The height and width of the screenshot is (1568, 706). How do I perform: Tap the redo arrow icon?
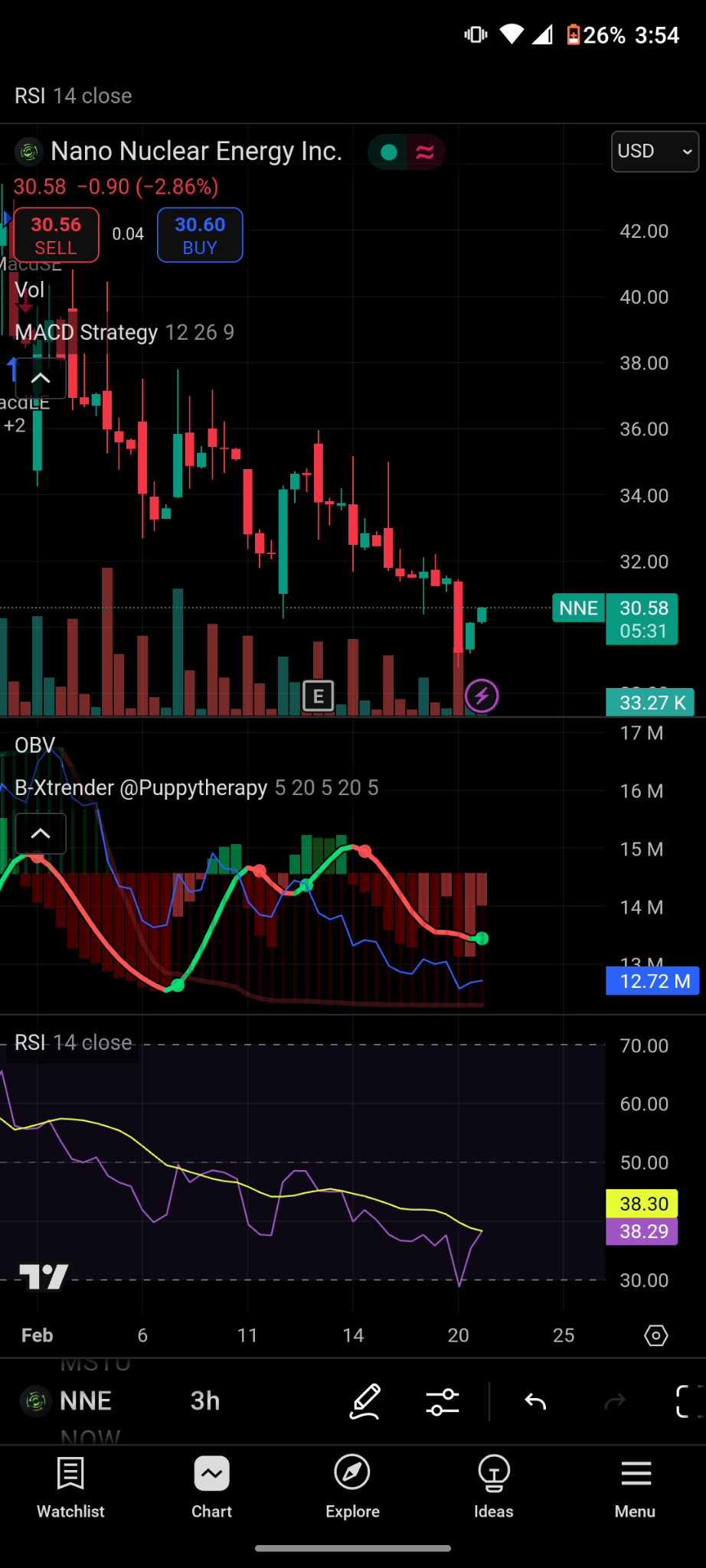[615, 1401]
